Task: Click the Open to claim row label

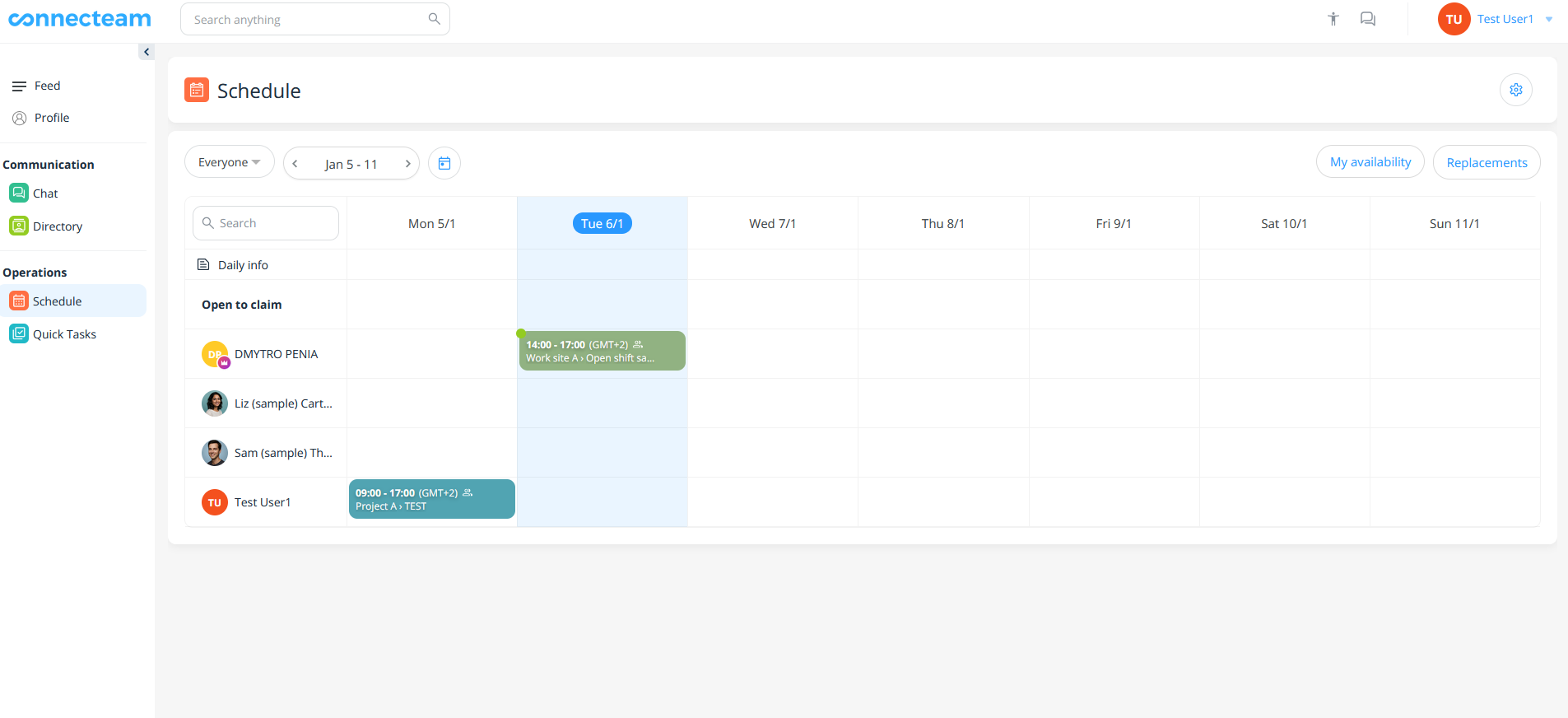Action: pyautogui.click(x=242, y=305)
